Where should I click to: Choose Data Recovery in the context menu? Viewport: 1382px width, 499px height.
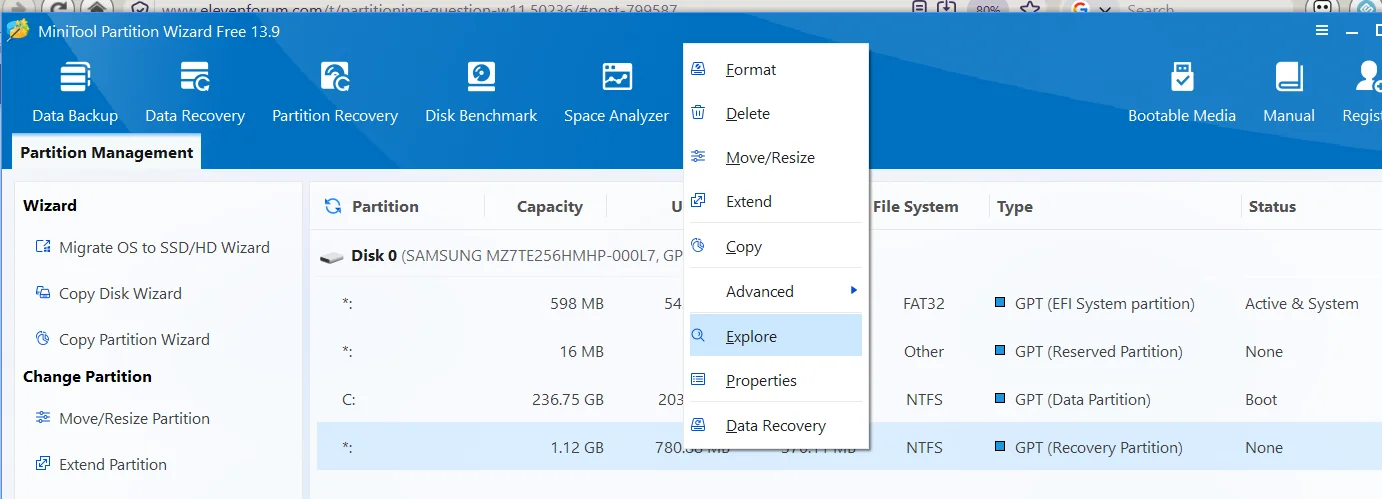[776, 426]
